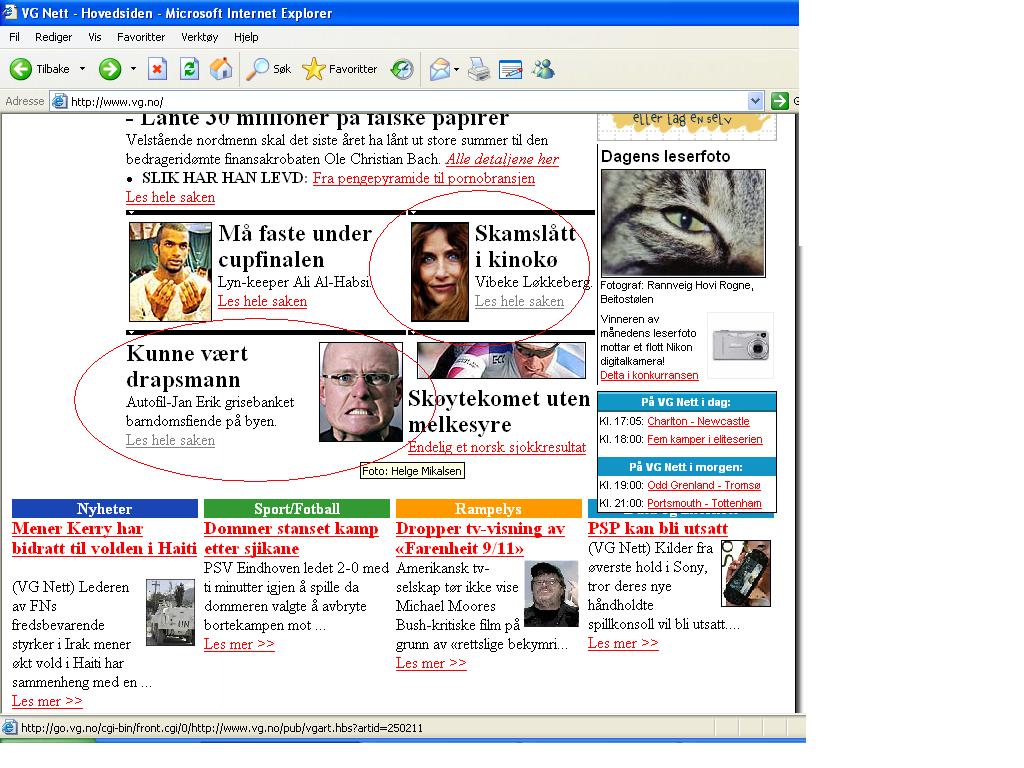Open the Messenger people icon
This screenshot has height=768, width=1024.
[x=543, y=69]
